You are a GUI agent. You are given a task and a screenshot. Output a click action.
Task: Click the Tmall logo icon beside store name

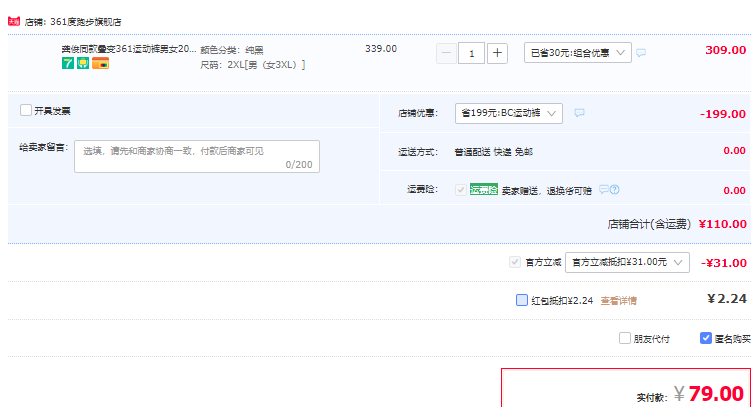(13, 22)
